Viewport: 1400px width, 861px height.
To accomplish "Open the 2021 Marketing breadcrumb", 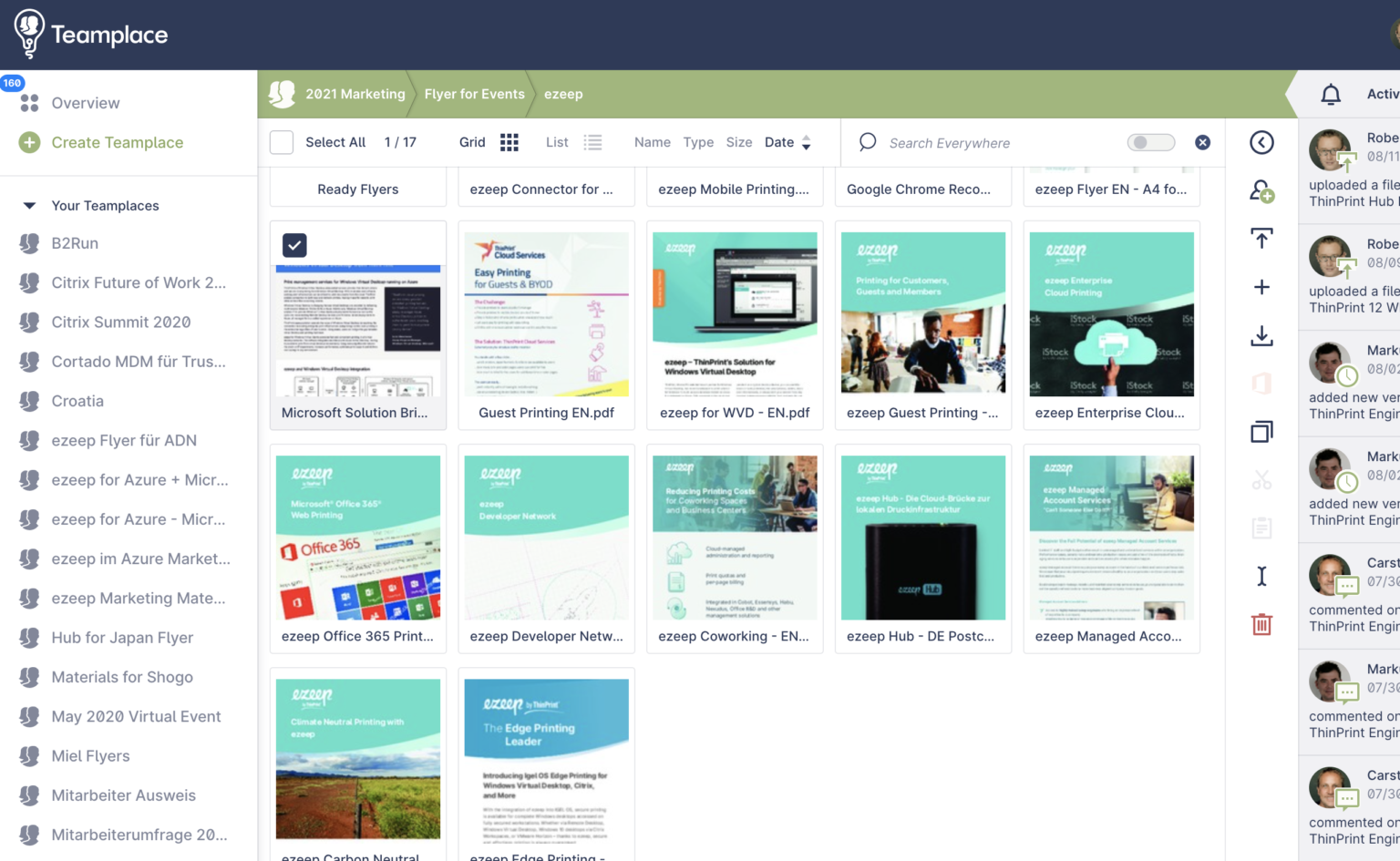I will coord(355,94).
